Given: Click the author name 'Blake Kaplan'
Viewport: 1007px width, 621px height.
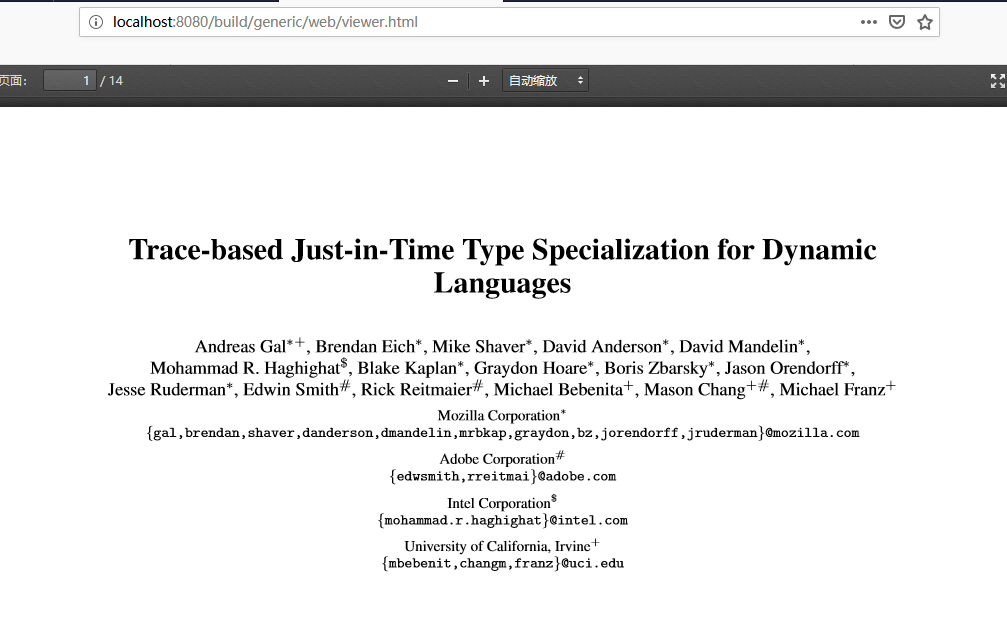Looking at the screenshot, I should pyautogui.click(x=407, y=369).
